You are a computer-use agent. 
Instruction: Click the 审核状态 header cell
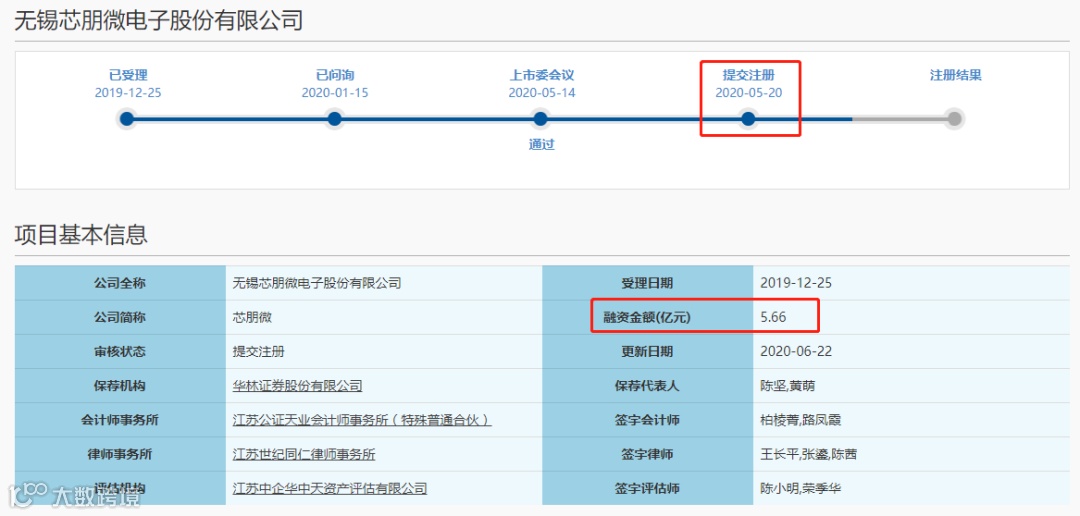pos(120,351)
